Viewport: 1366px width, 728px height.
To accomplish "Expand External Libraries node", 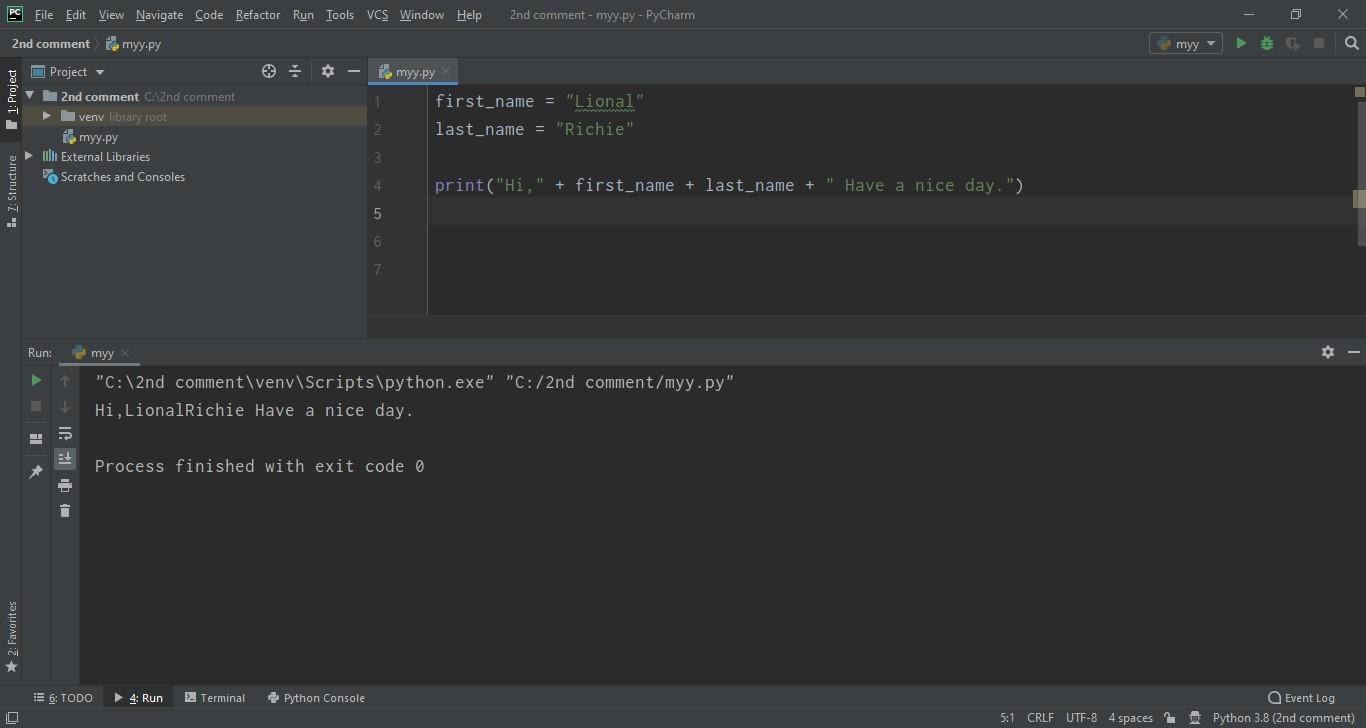I will 30,156.
